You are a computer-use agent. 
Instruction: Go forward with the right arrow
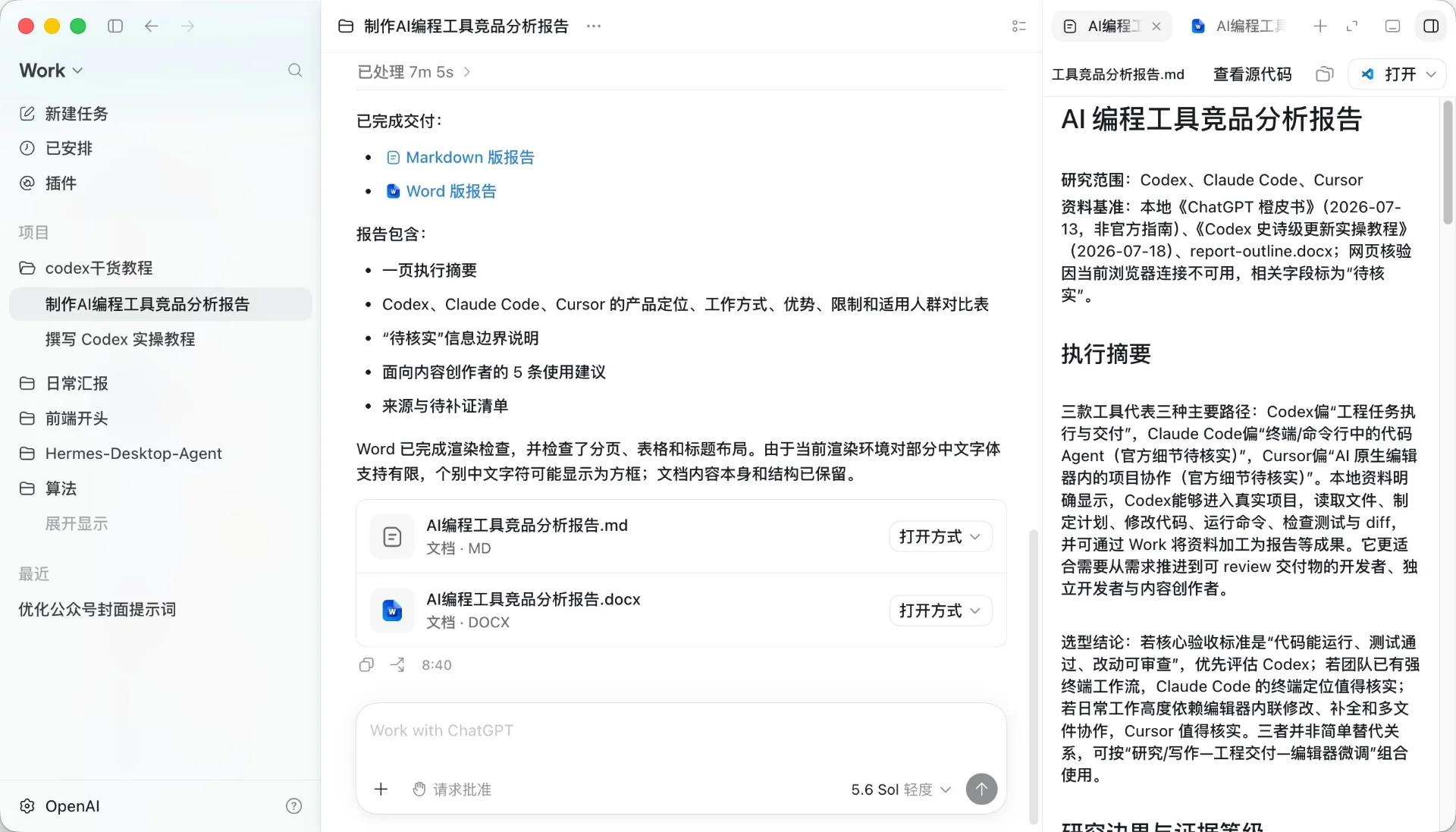188,26
